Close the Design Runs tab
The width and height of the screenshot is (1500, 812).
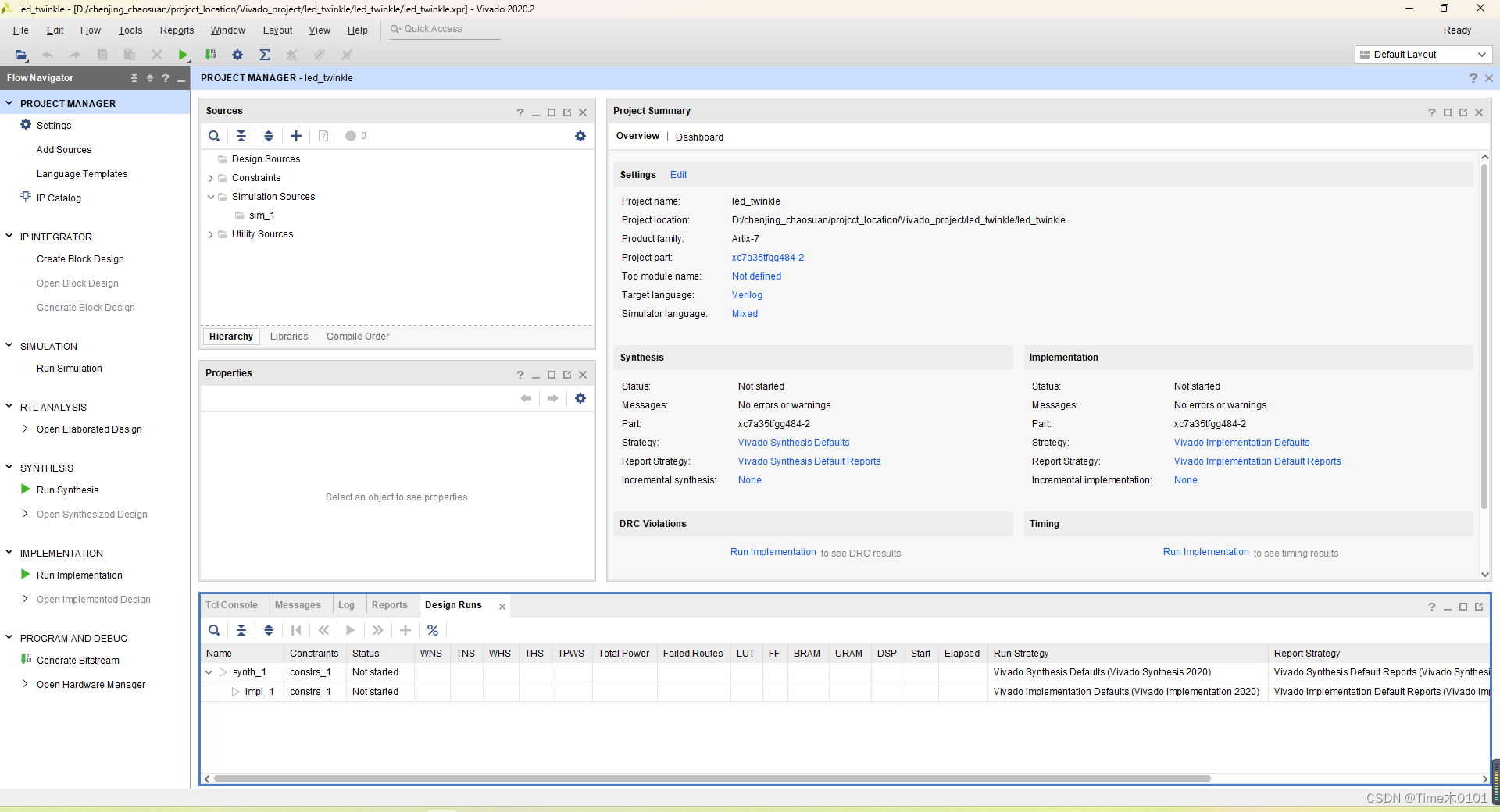[x=502, y=607]
